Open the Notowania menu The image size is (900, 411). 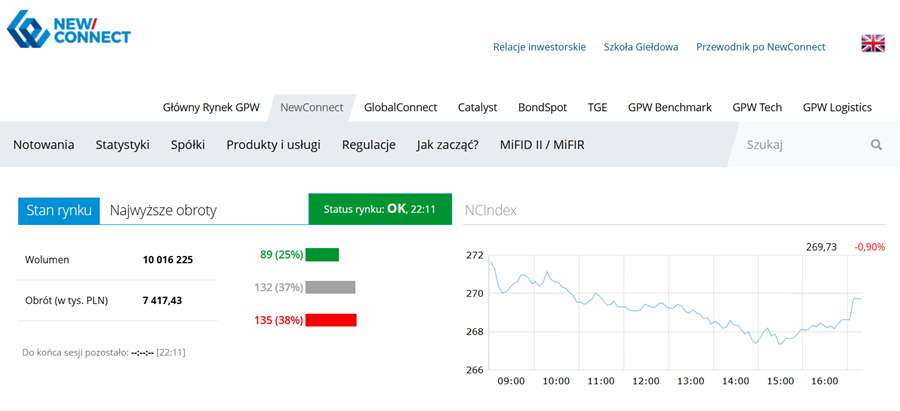click(x=44, y=145)
